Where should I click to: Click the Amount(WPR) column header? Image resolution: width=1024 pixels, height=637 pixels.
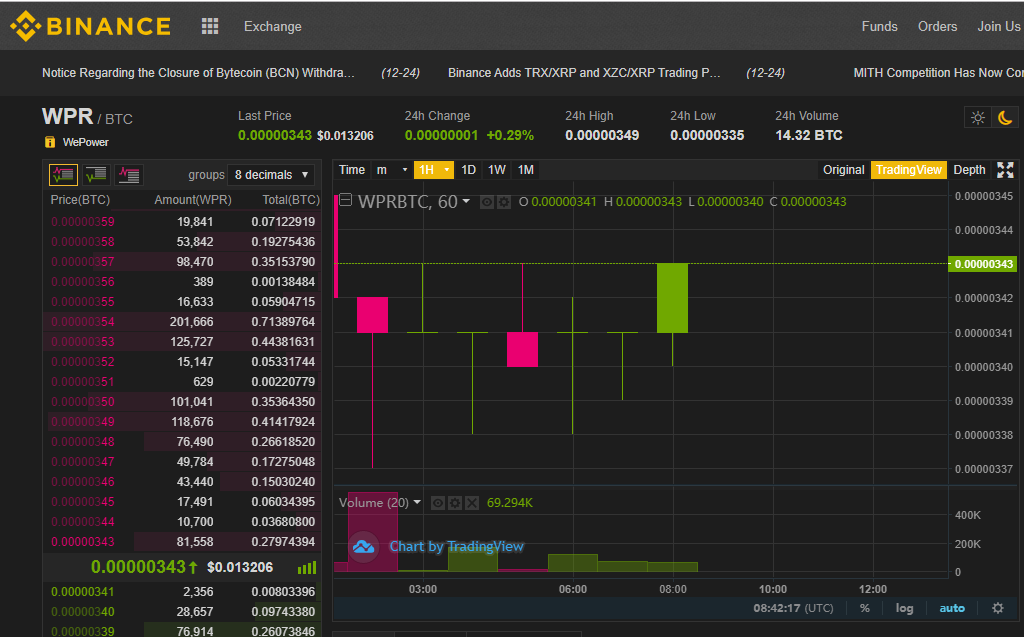193,200
